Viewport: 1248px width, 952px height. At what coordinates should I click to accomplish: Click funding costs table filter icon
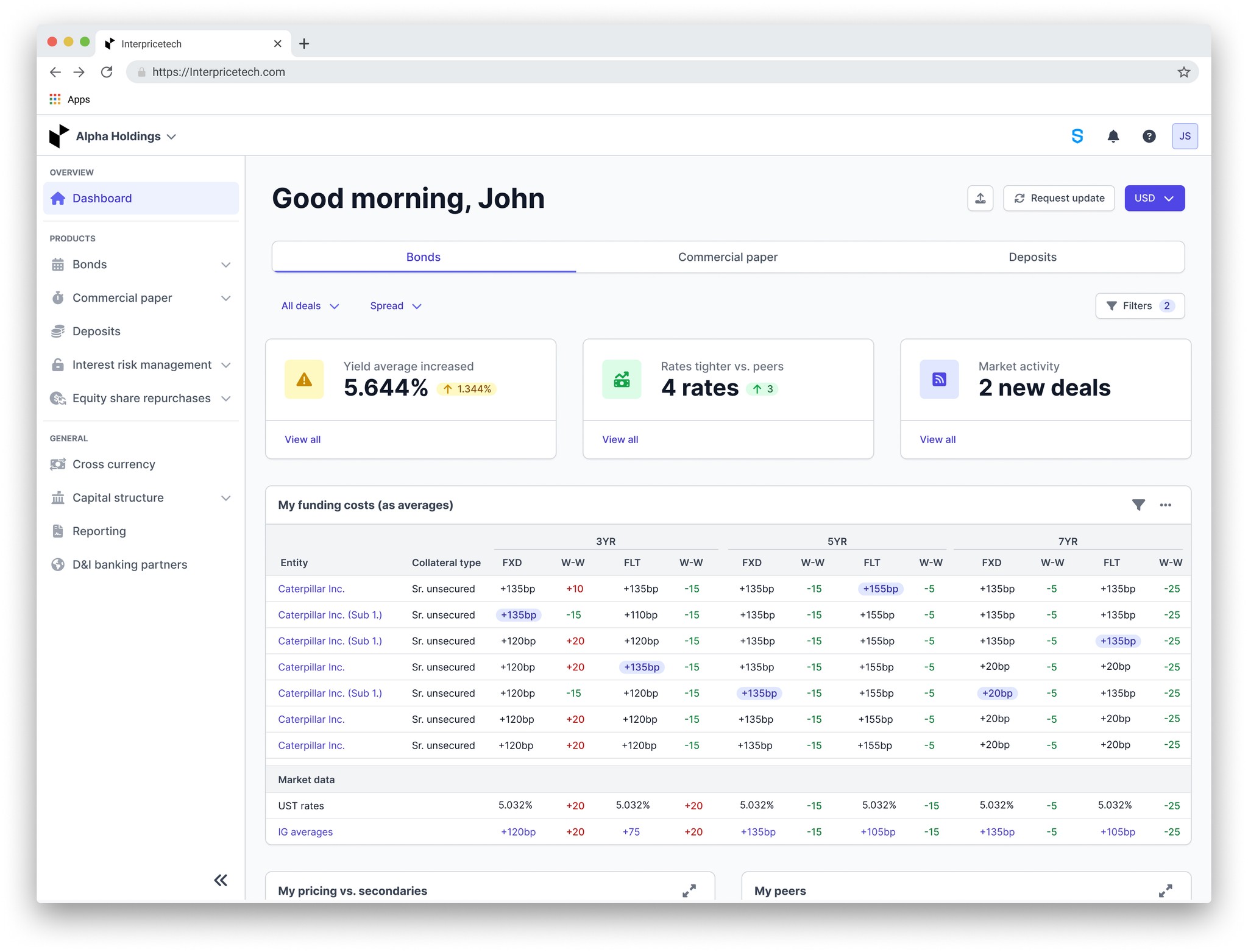1138,505
